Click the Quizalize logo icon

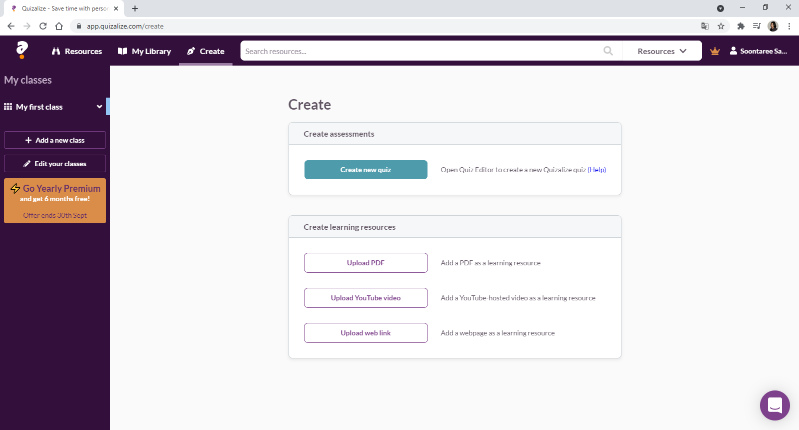click(x=22, y=50)
